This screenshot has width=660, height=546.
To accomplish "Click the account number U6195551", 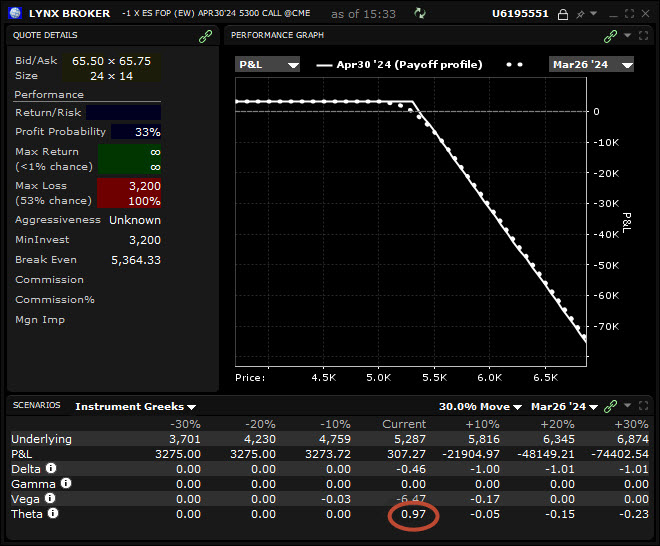I will pyautogui.click(x=522, y=14).
